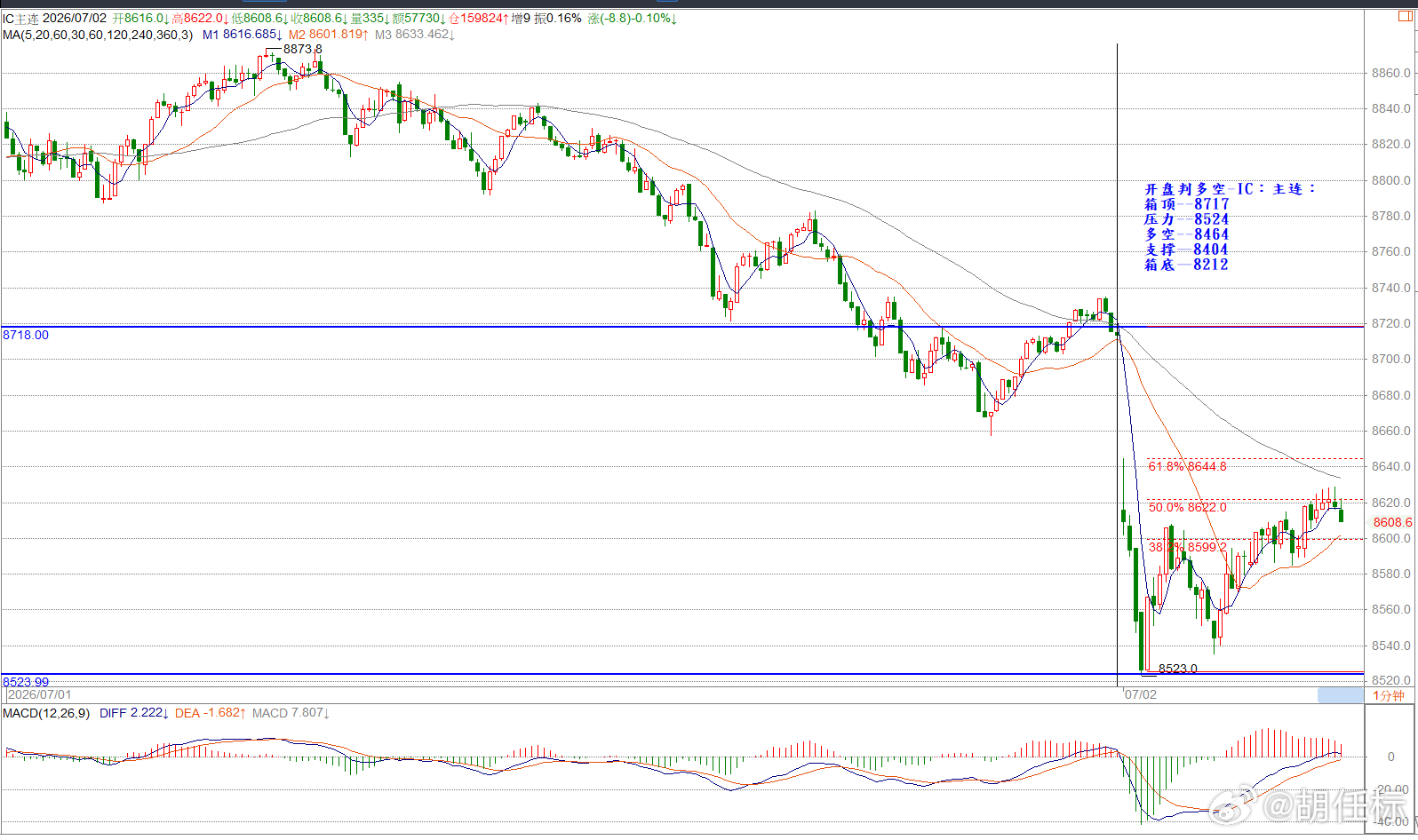Click the IC主连 contract name

(20, 19)
